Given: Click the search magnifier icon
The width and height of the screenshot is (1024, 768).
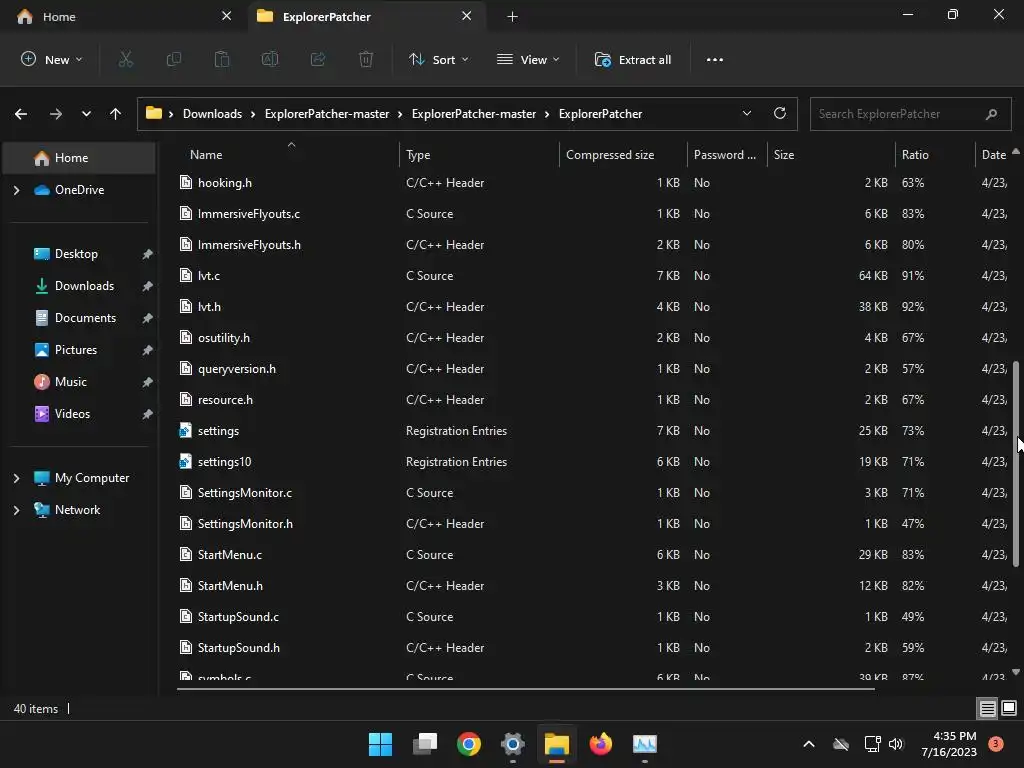Looking at the screenshot, I should point(991,114).
